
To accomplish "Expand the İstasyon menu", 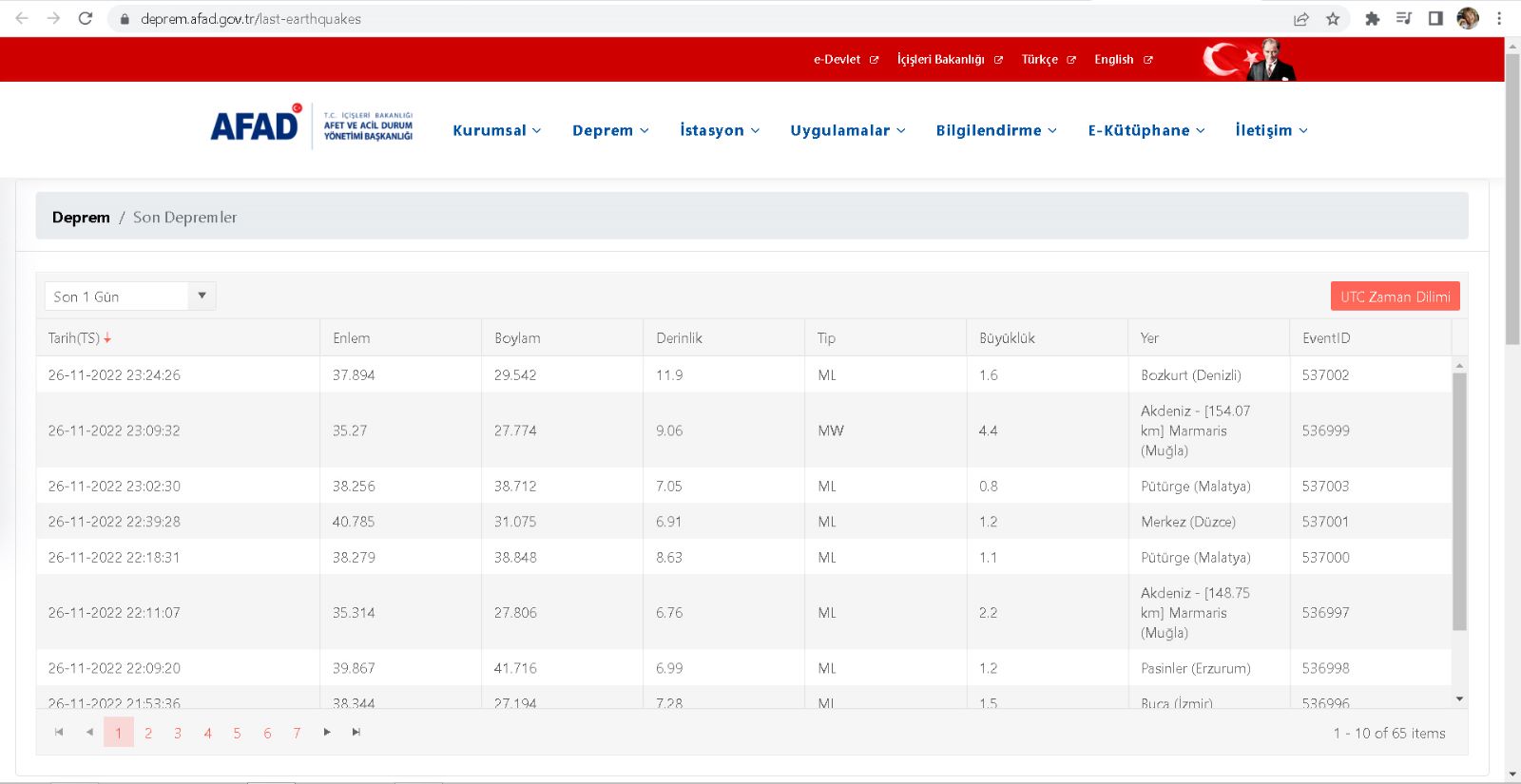I will [x=720, y=130].
